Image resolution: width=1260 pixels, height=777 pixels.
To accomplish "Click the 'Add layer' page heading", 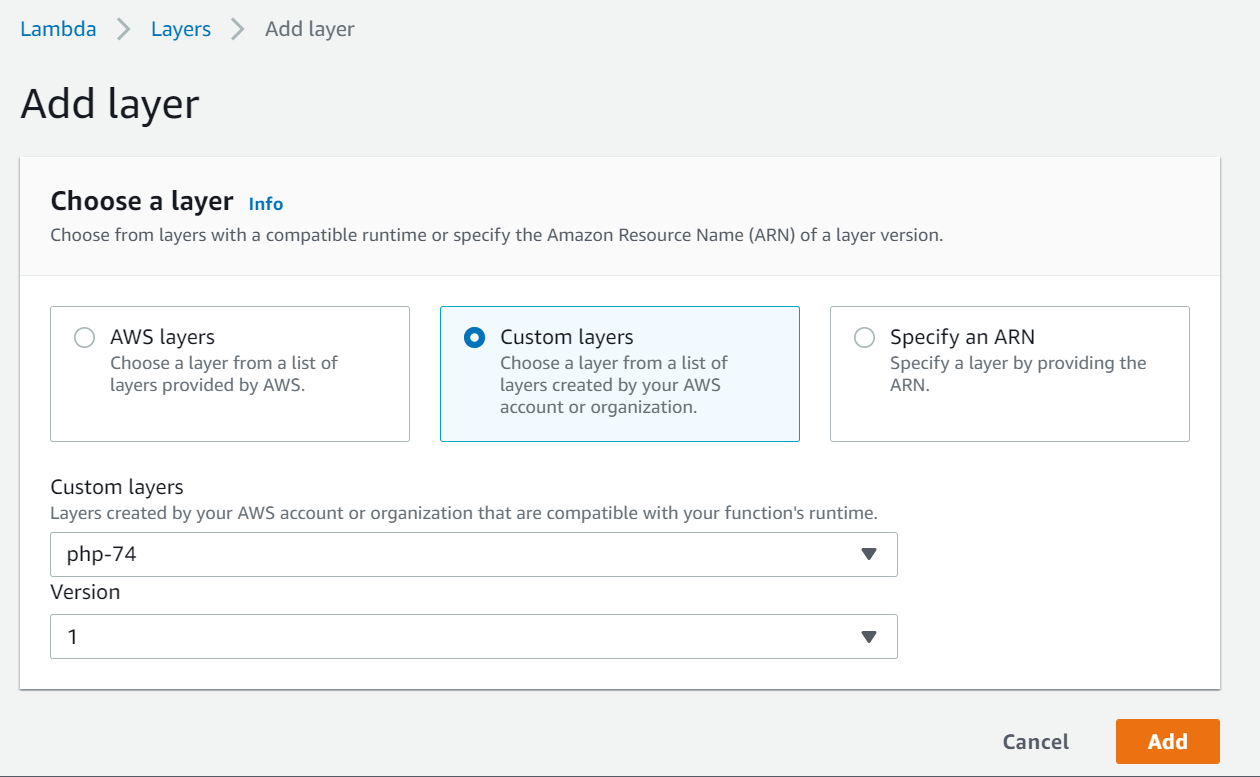I will click(110, 104).
